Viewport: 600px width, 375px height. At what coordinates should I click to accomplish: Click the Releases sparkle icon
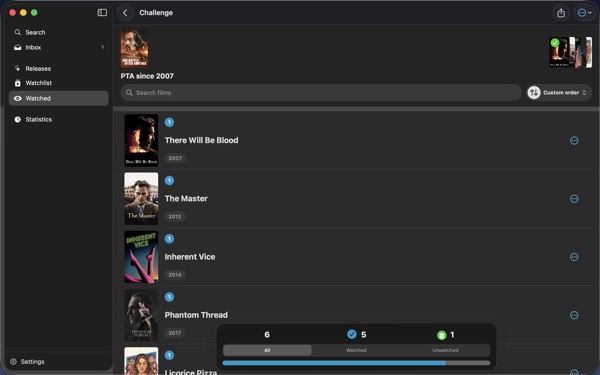point(18,68)
